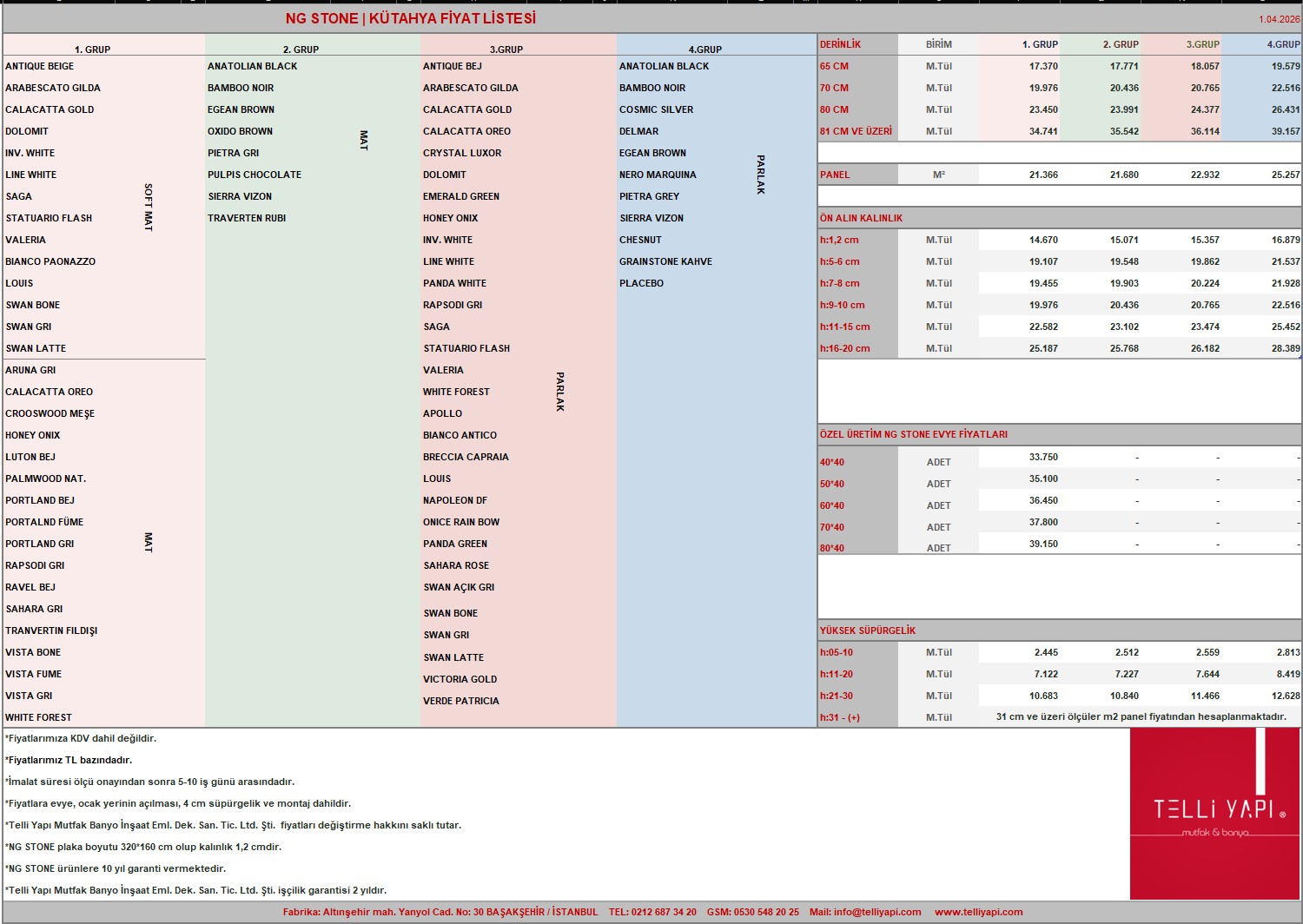Click the PULPIS CHOCOLATE cell
1303x924 pixels.
click(255, 175)
